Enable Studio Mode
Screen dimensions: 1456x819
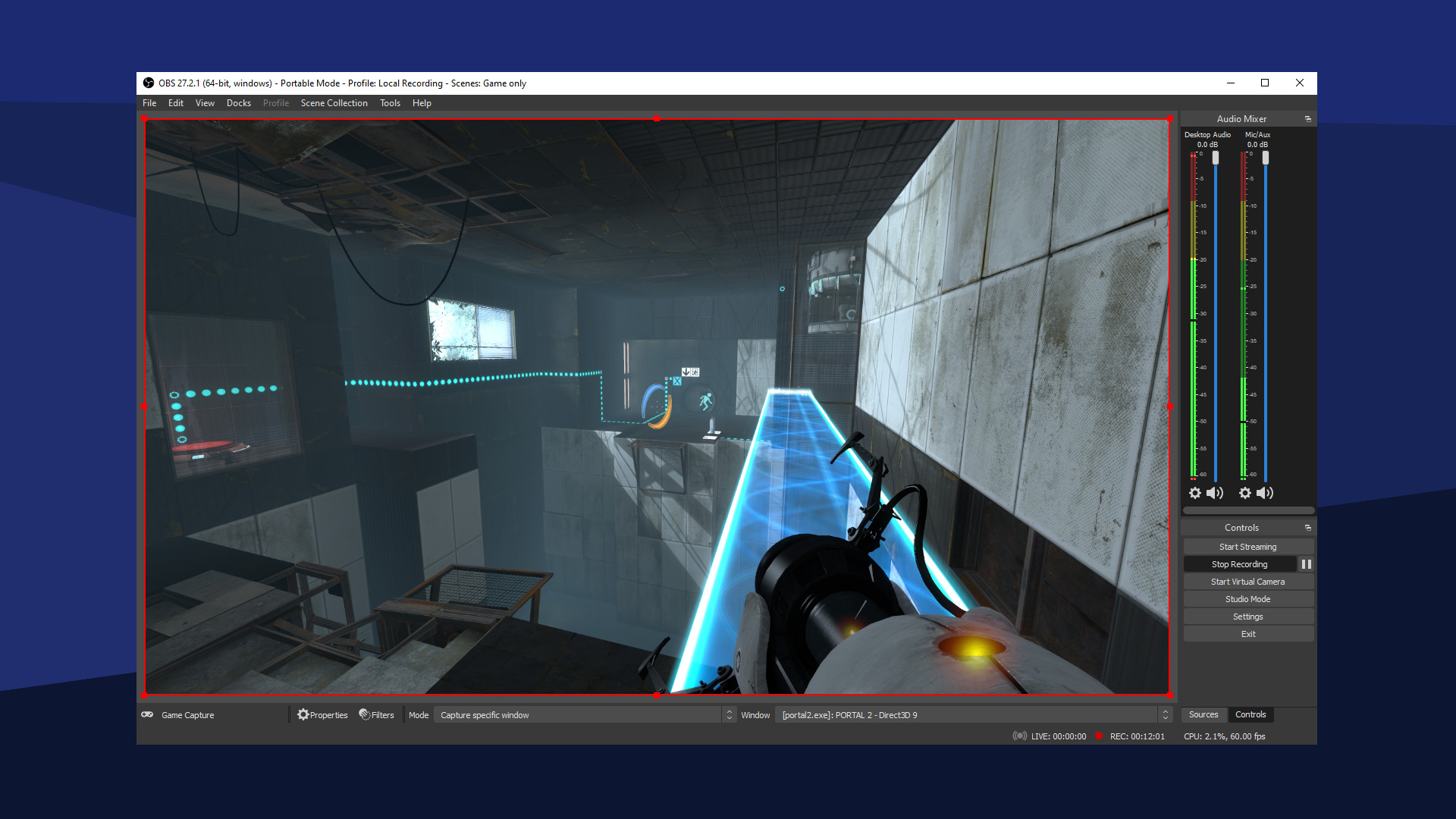(x=1247, y=599)
